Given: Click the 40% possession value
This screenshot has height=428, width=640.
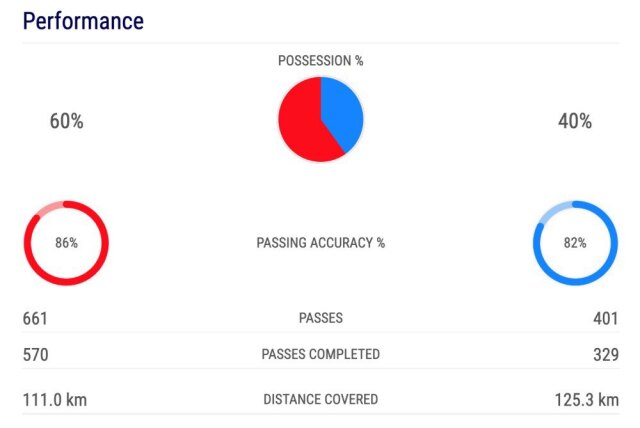Looking at the screenshot, I should coord(574,121).
